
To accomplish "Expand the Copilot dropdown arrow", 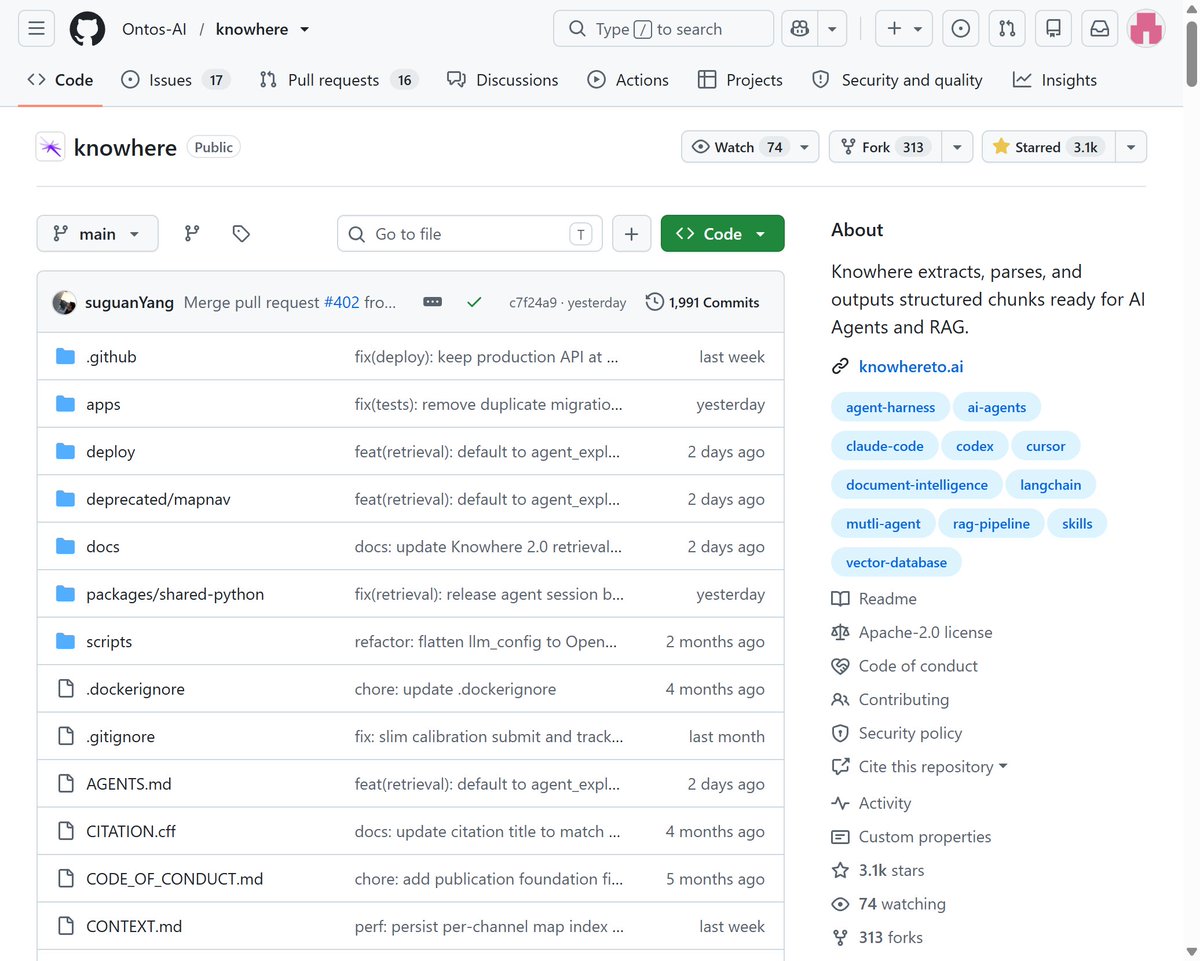I will coord(832,29).
